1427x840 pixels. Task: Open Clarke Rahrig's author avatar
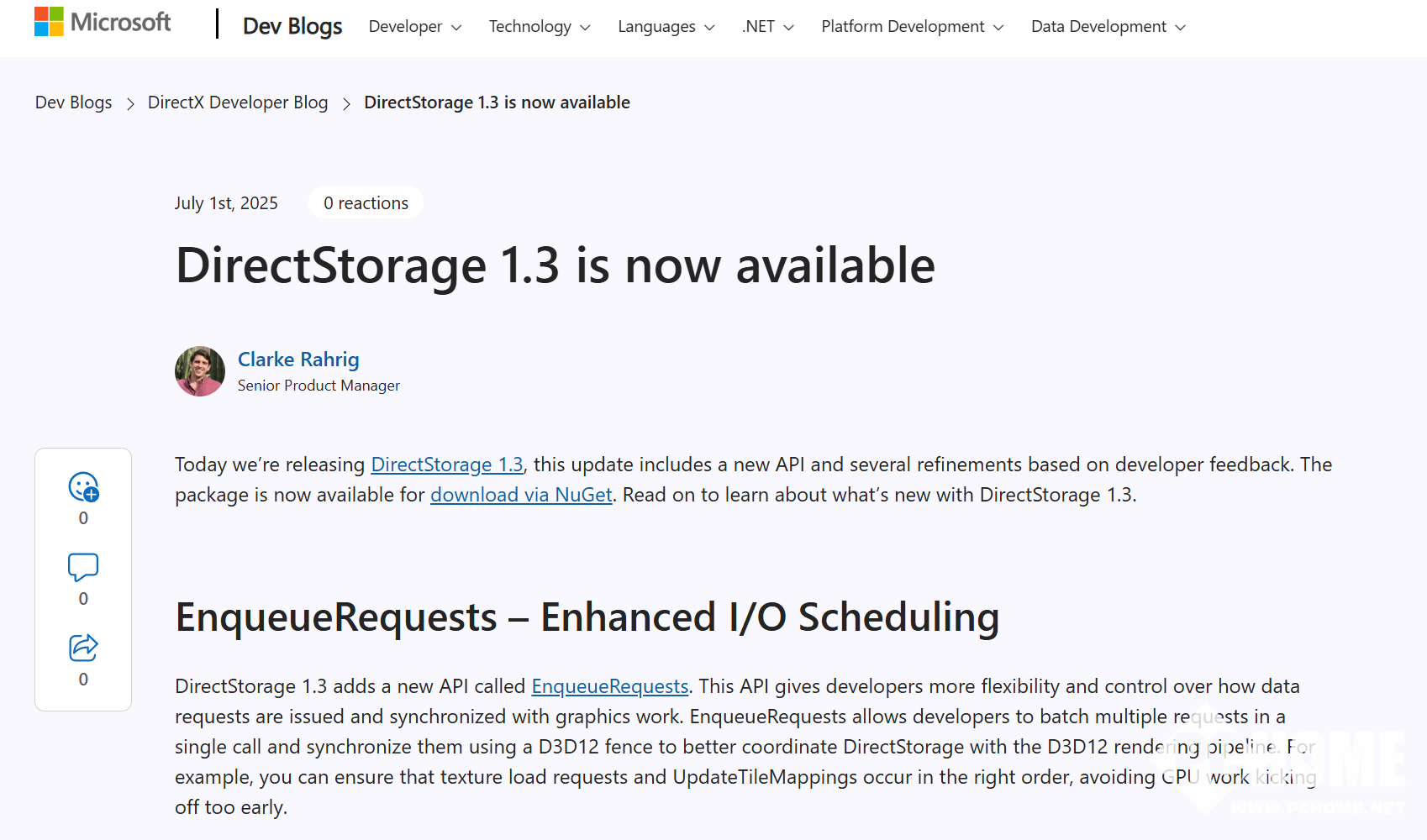tap(200, 371)
